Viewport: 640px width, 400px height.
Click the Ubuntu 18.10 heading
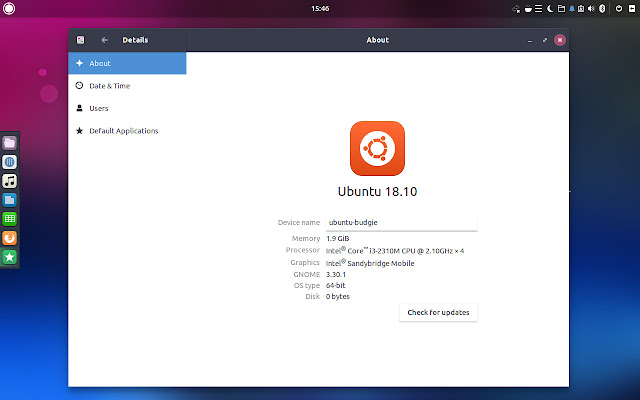tap(377, 191)
